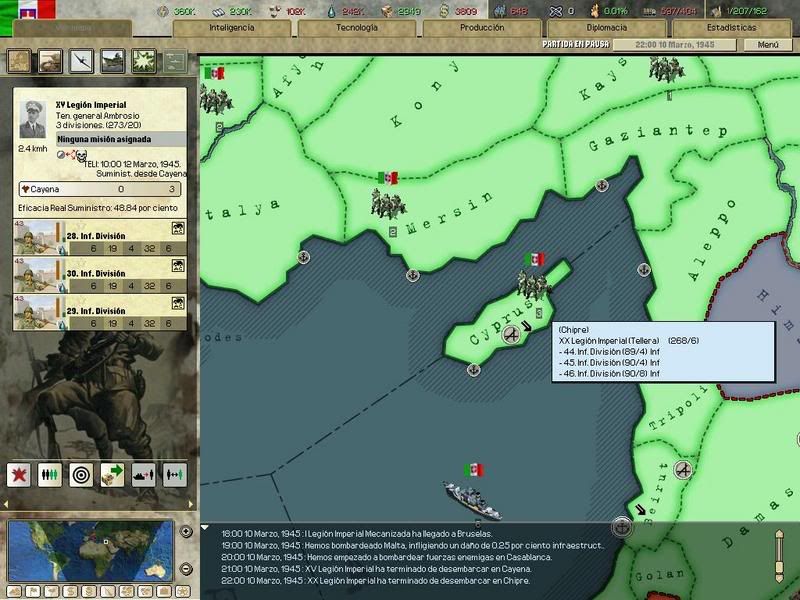
Task: Open the map overview hotkey icon
Action: click(19, 61)
